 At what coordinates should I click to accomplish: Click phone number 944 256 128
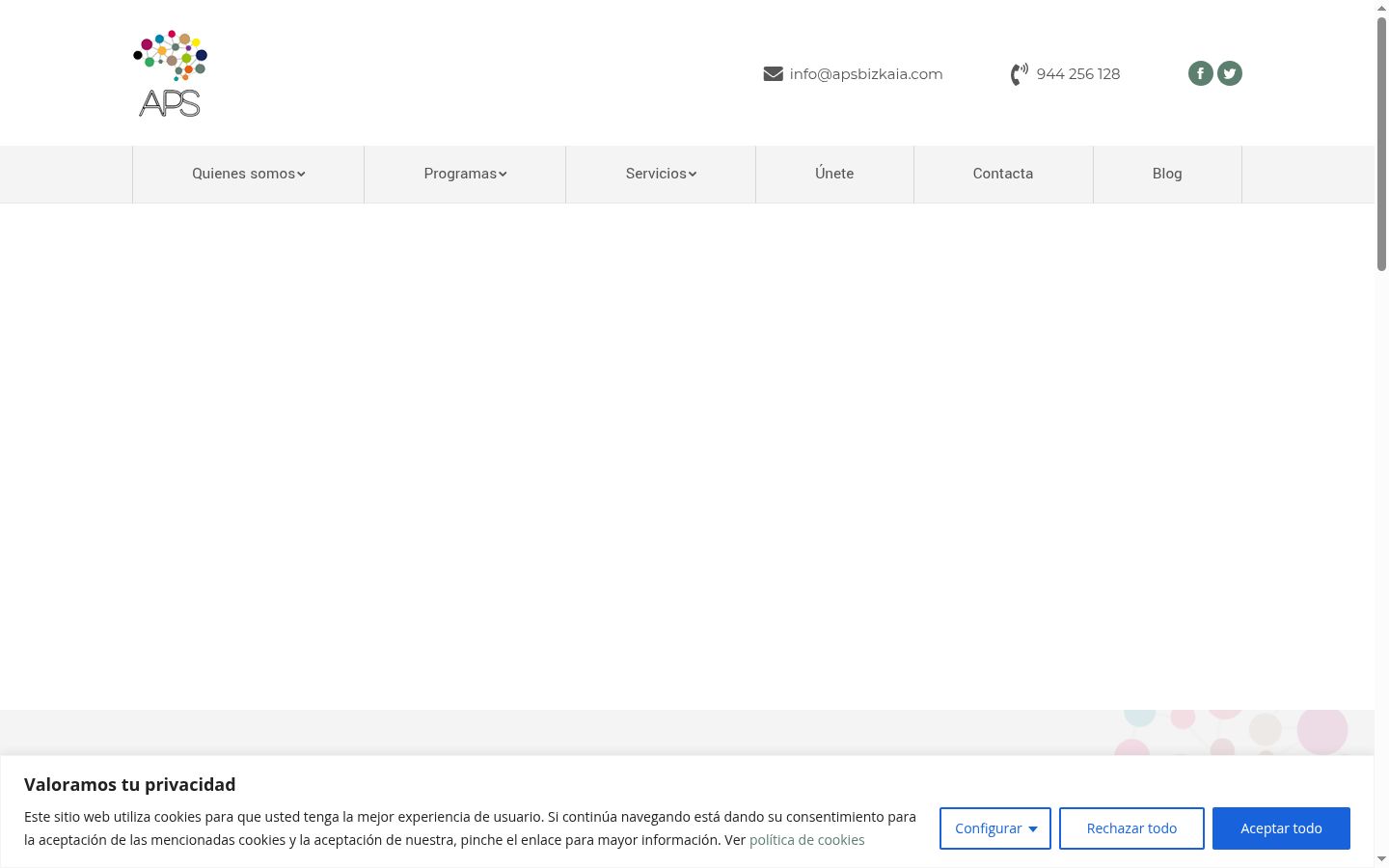click(x=1078, y=74)
